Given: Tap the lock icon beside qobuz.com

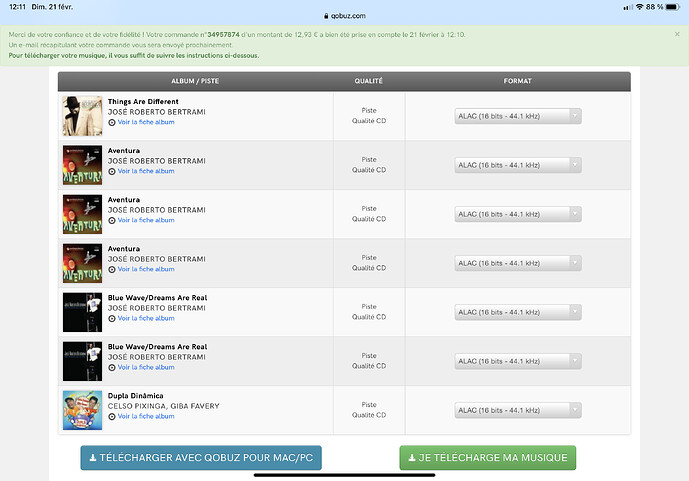Looking at the screenshot, I should click(326, 16).
